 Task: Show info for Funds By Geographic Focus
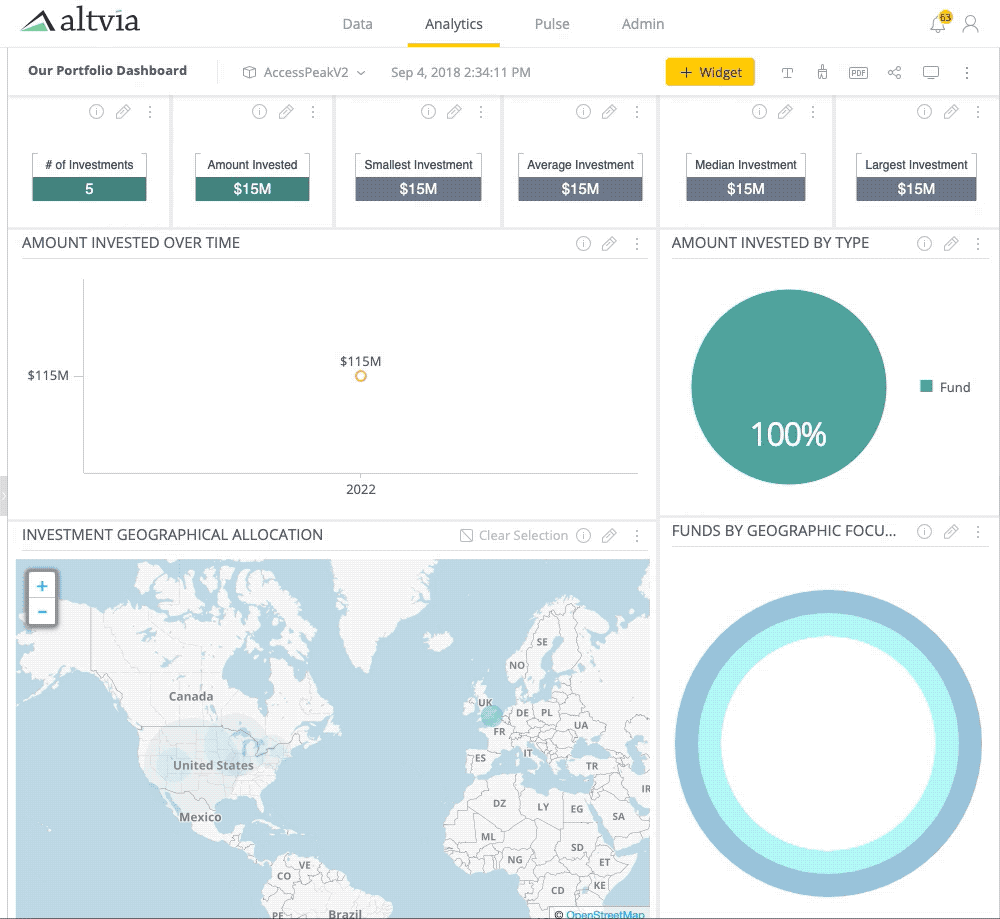point(925,532)
